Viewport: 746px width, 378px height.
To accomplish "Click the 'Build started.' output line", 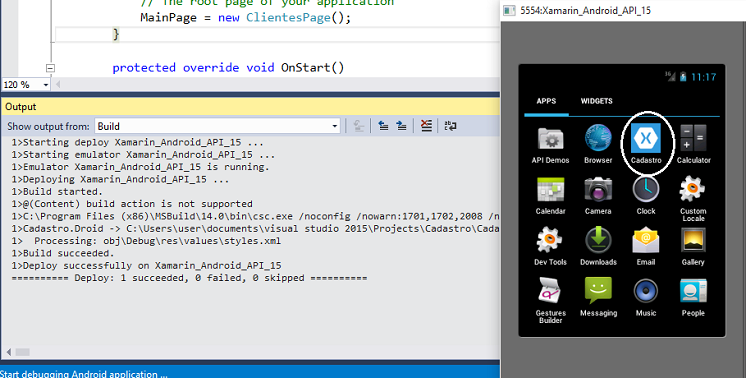I will [57, 191].
